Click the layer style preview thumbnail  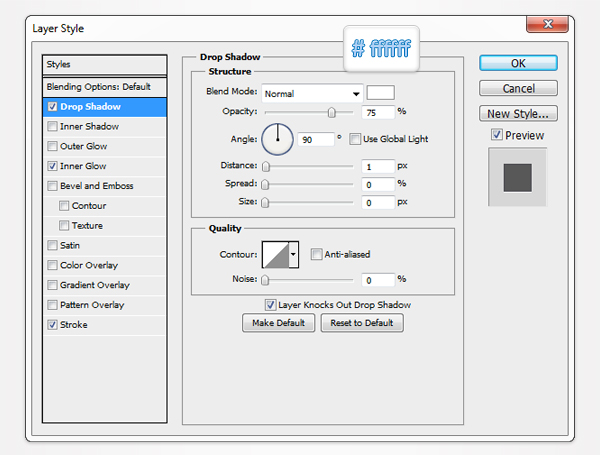[x=518, y=177]
